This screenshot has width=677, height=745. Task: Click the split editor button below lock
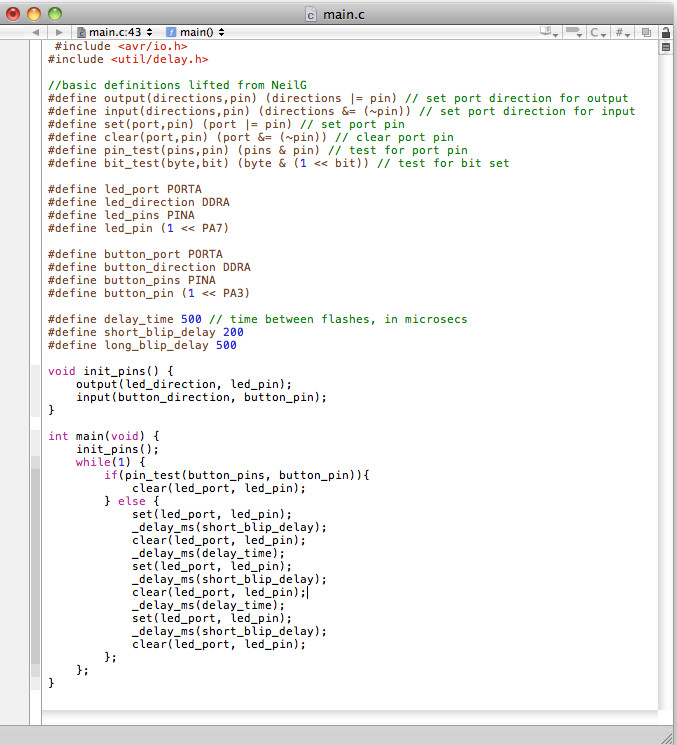click(x=666, y=47)
